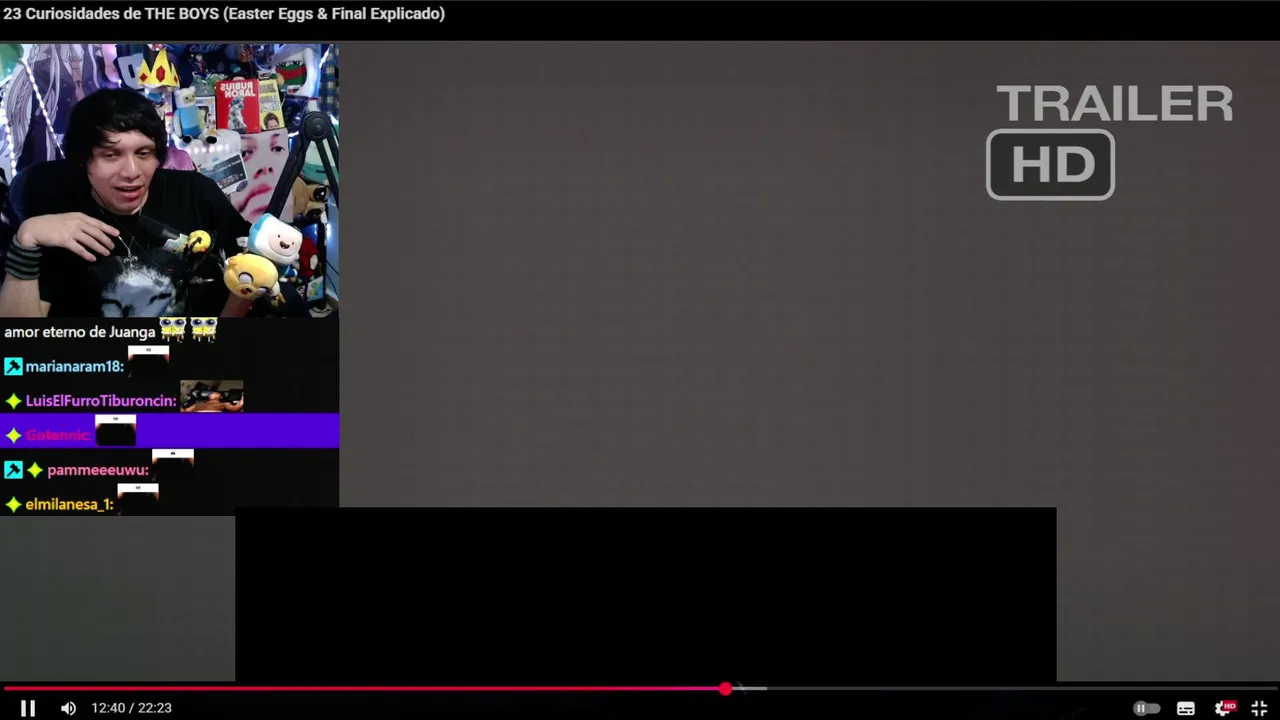Click the image emote beside LuisElFurroTiburoncin
This screenshot has width=1280, height=720.
(x=212, y=396)
